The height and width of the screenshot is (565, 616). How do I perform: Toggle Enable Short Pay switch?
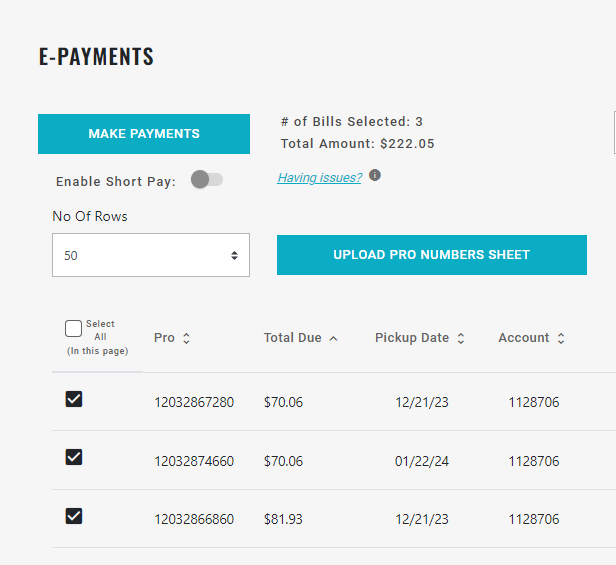(207, 180)
